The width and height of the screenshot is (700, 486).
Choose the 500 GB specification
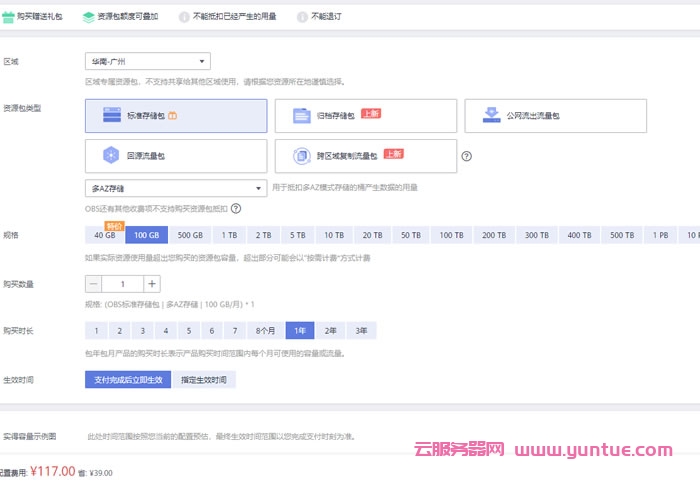[190, 235]
